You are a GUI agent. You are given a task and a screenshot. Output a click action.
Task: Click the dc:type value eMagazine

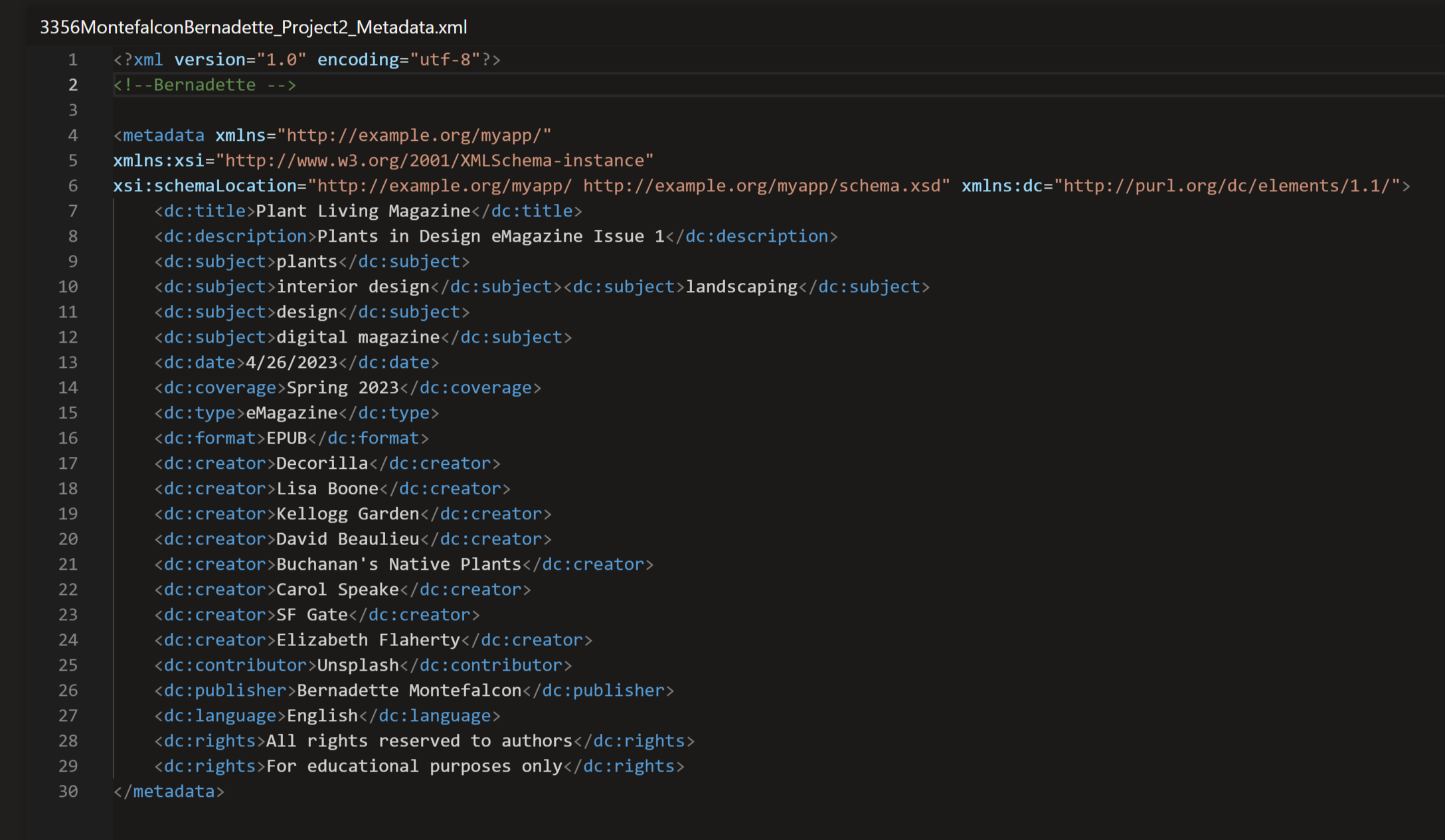(x=292, y=413)
